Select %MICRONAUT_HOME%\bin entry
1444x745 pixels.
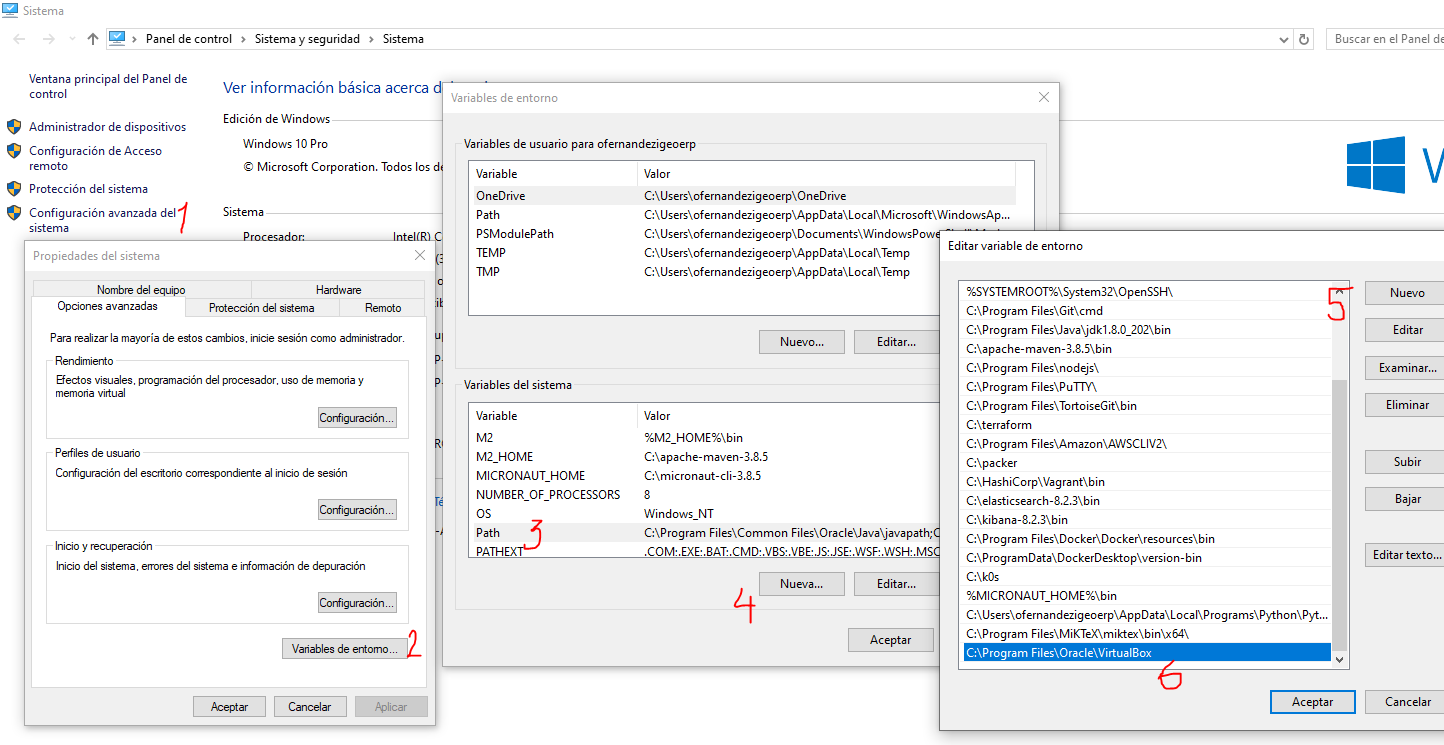pos(1147,596)
